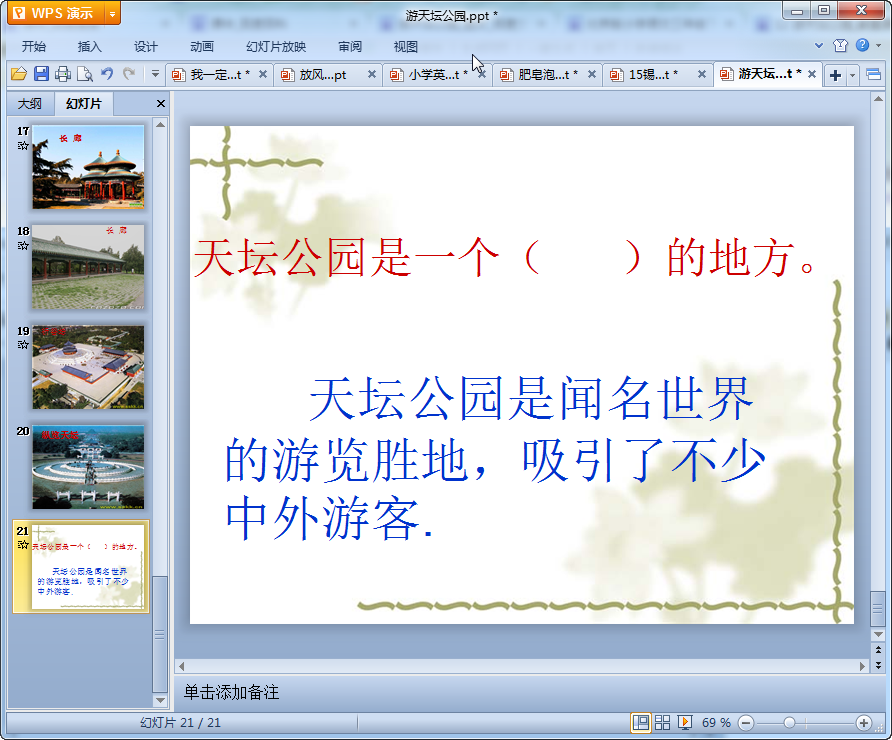Open the 视图 menu tab
This screenshot has width=892, height=740.
click(x=406, y=47)
